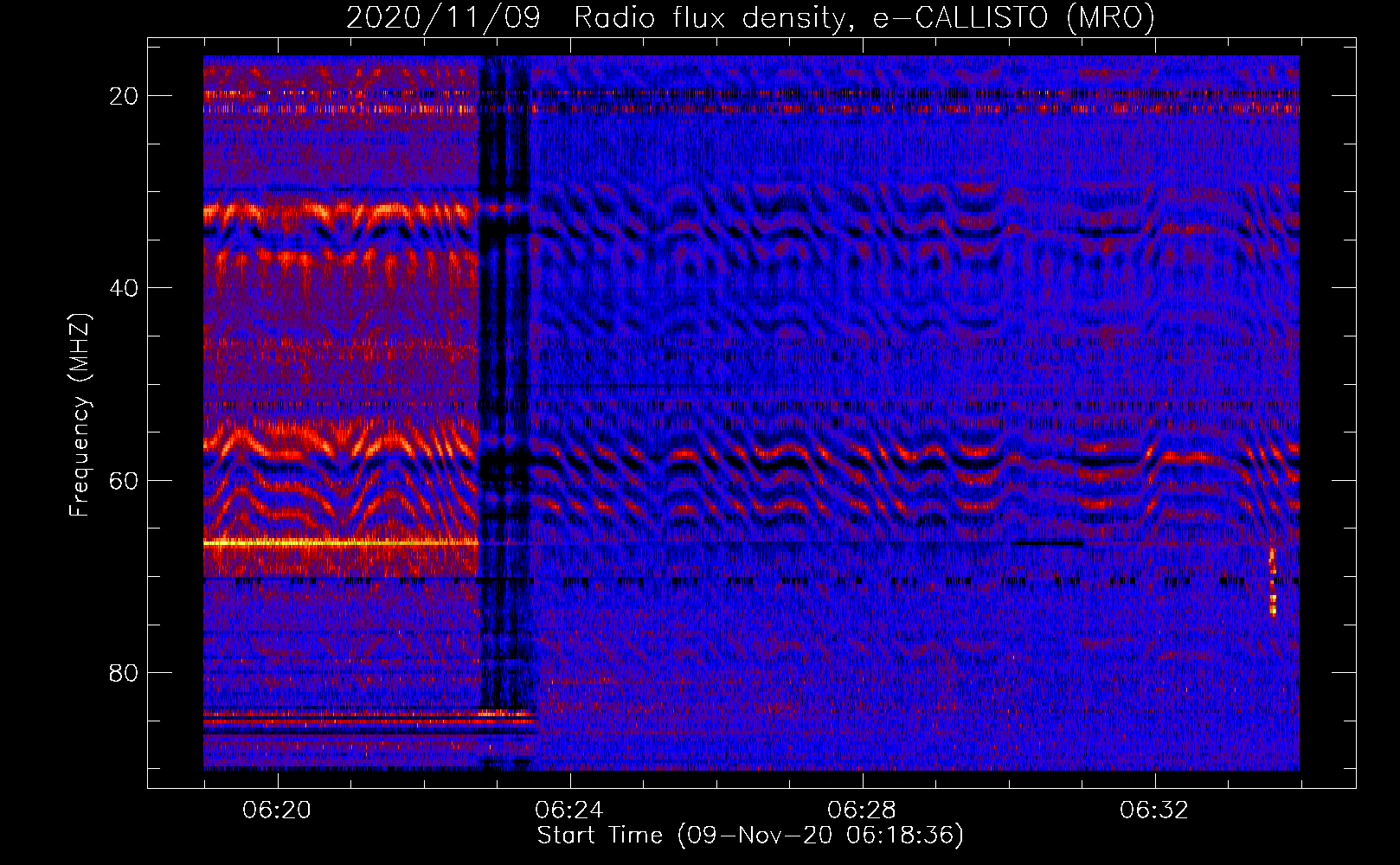Select the 'Frequency (MHZ)' y-axis label
Viewport: 1400px width, 865px height.
pos(79,415)
